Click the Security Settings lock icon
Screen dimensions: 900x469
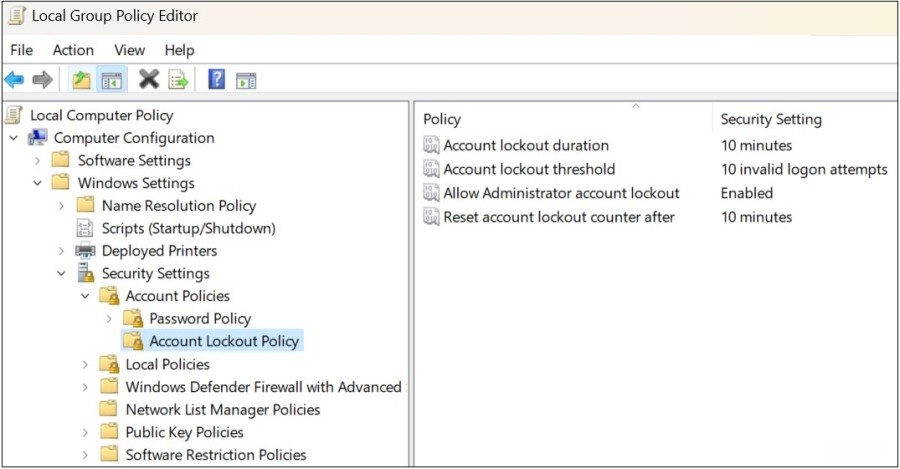(86, 273)
